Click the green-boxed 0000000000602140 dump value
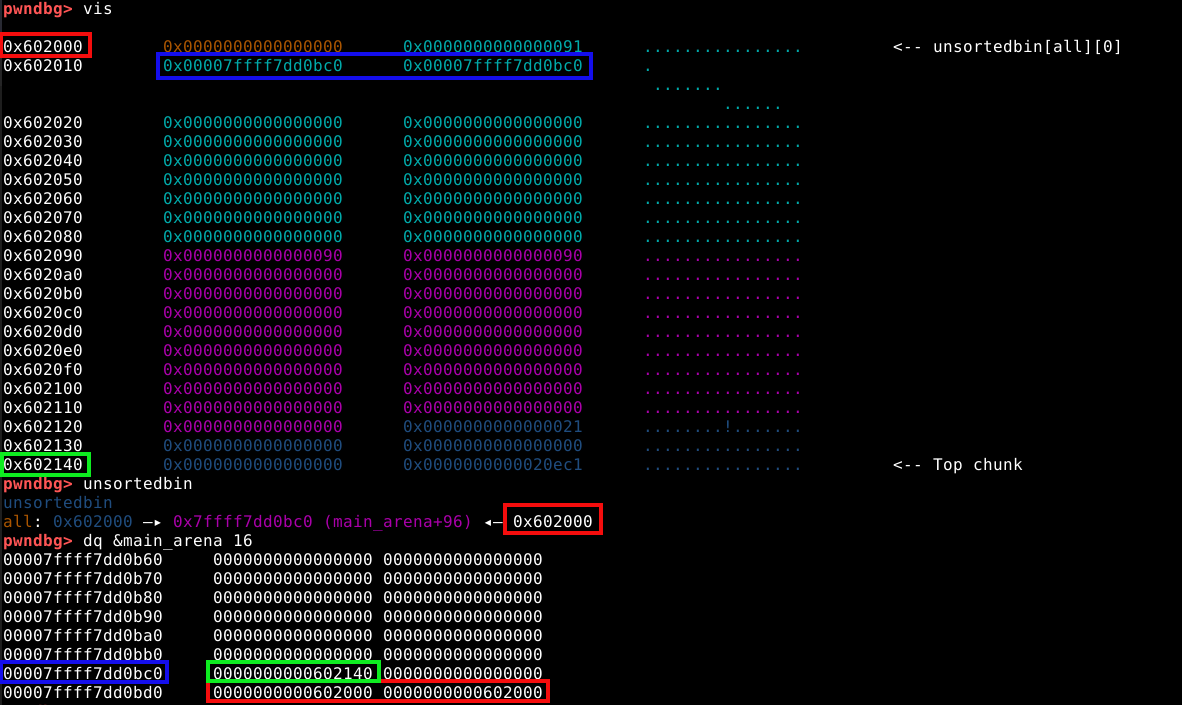Screen dimensions: 1182x705 pyautogui.click(x=292, y=673)
